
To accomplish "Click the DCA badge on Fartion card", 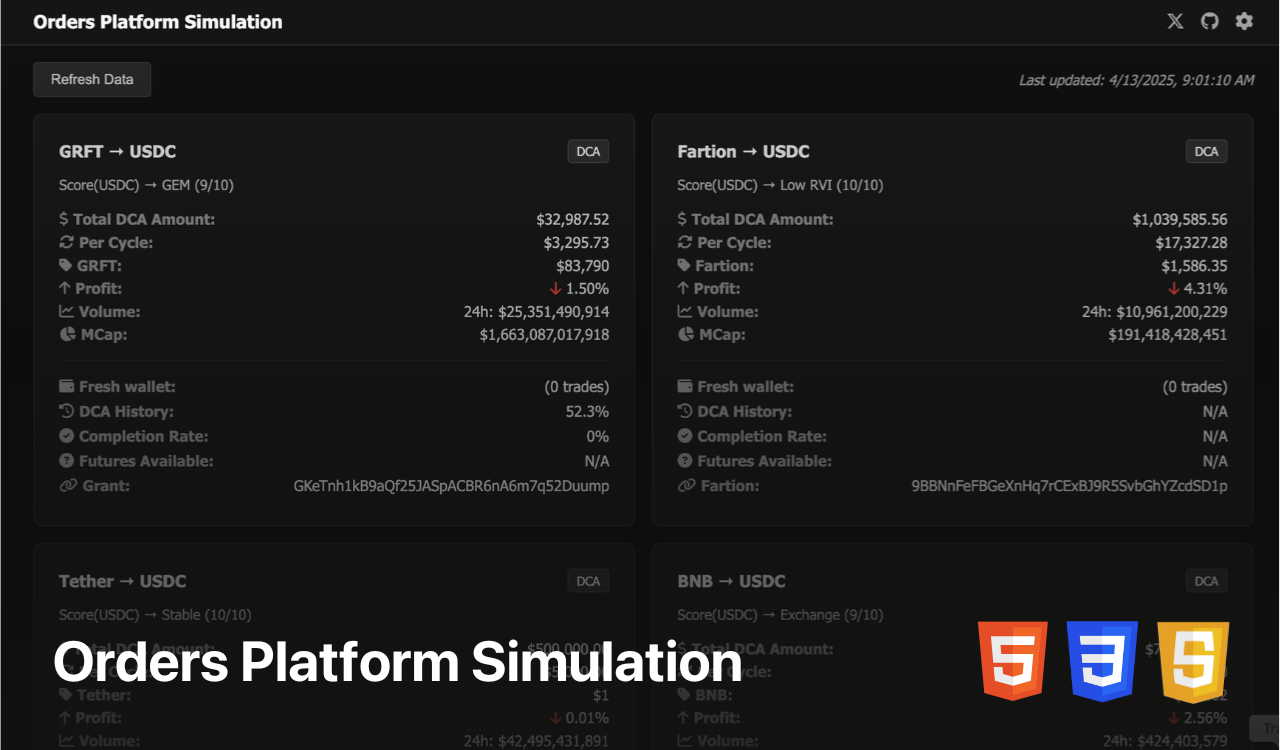I will click(1207, 151).
